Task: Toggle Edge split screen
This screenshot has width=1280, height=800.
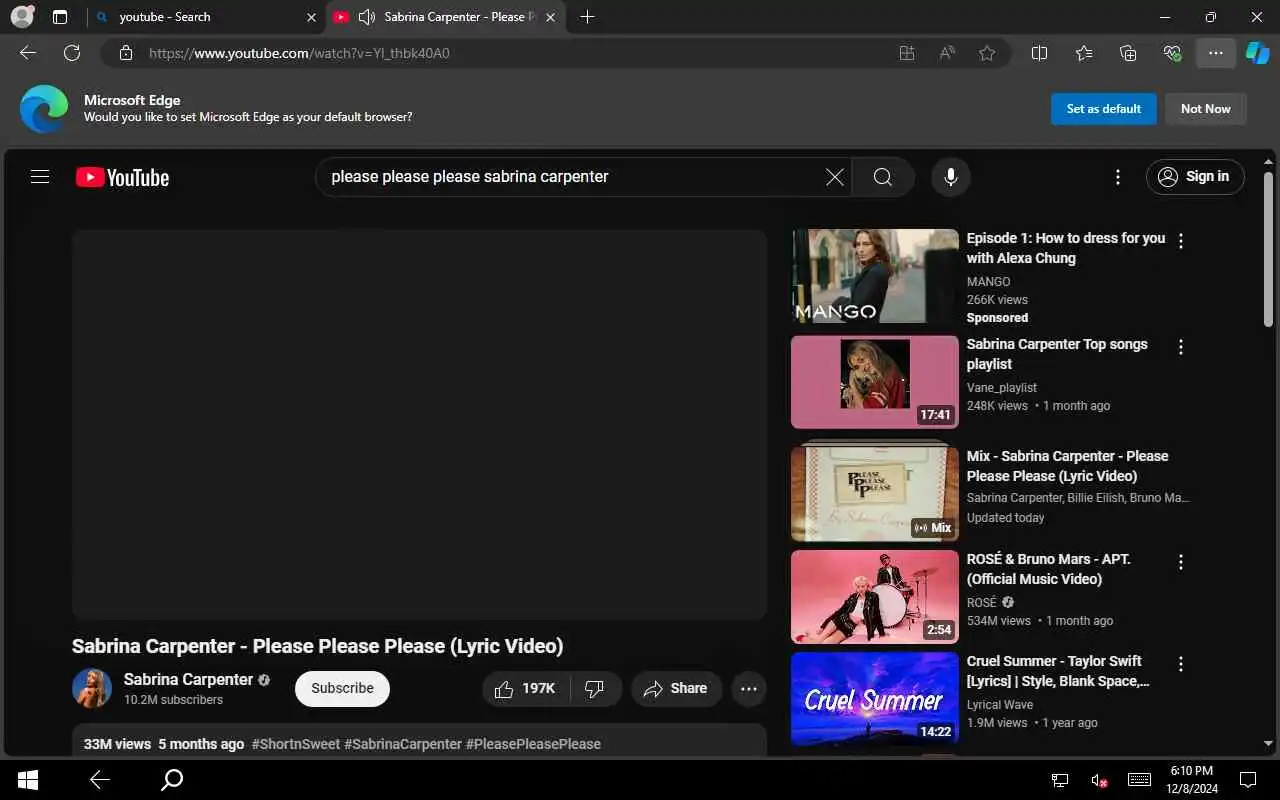Action: point(1039,53)
